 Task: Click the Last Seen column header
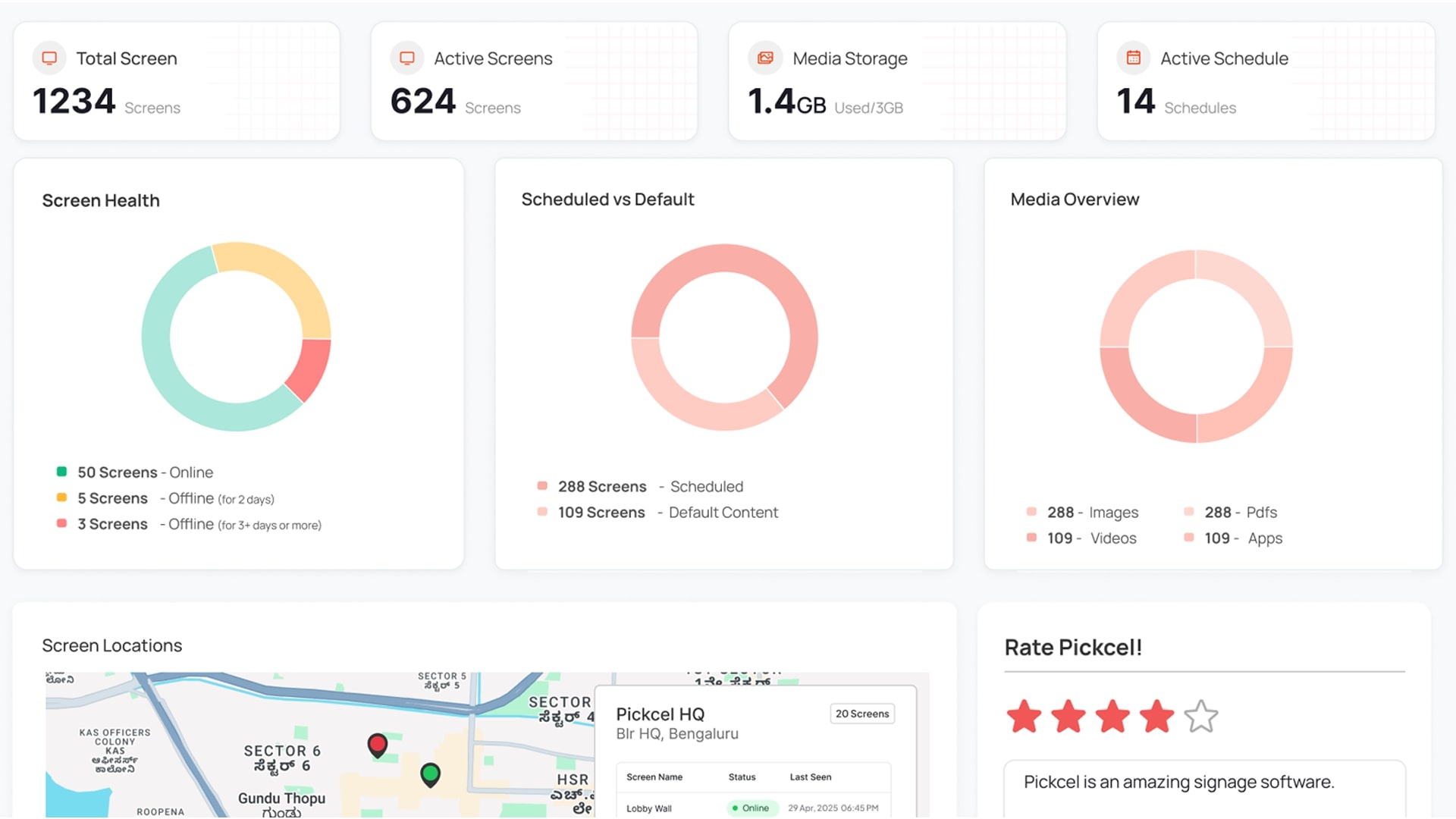(811, 777)
